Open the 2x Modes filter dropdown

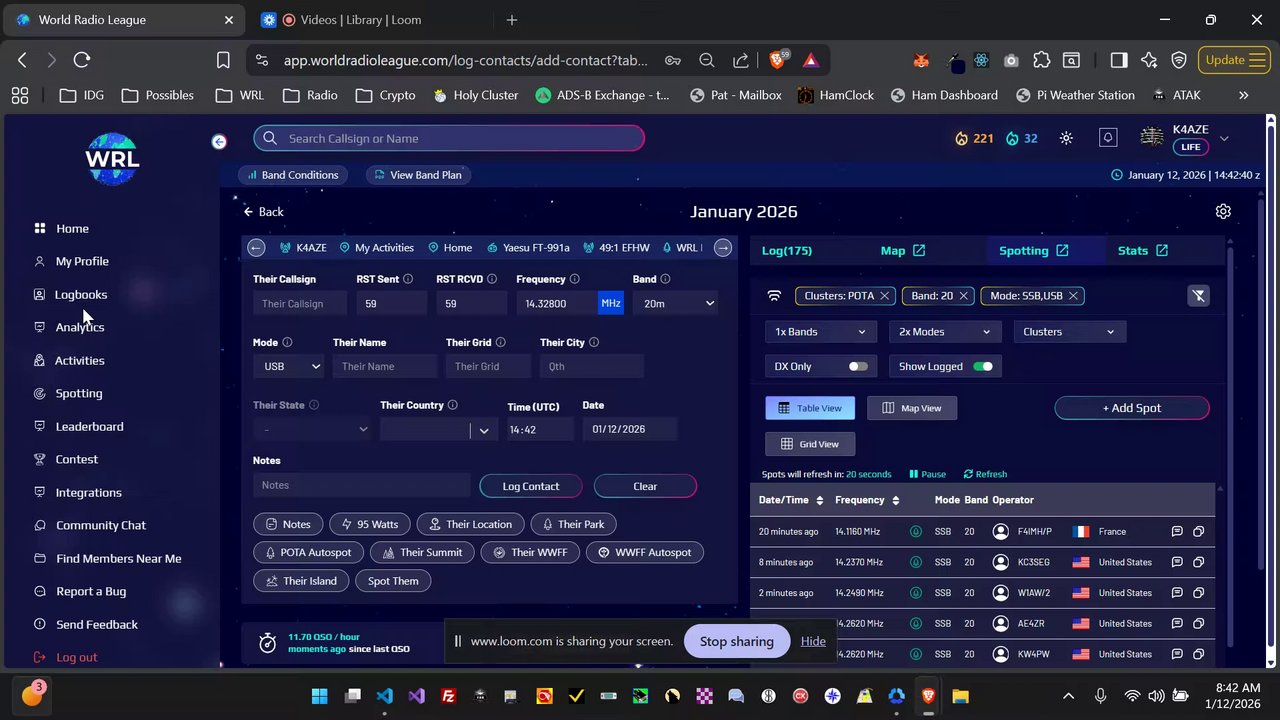pos(945,332)
